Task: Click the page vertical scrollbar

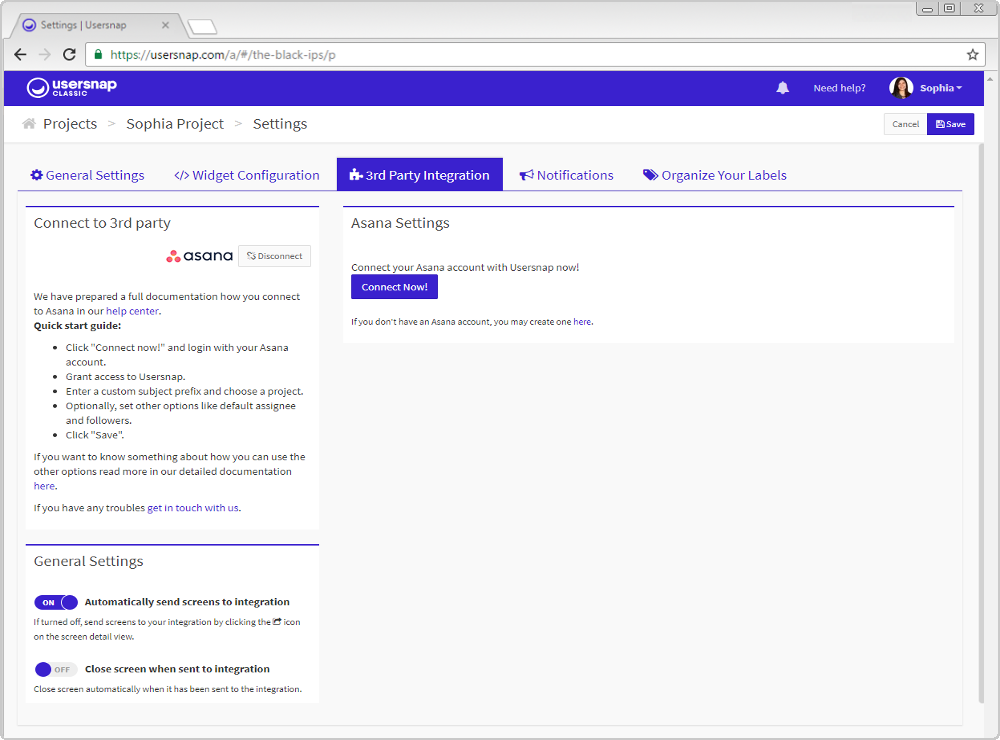Action: click(981, 423)
